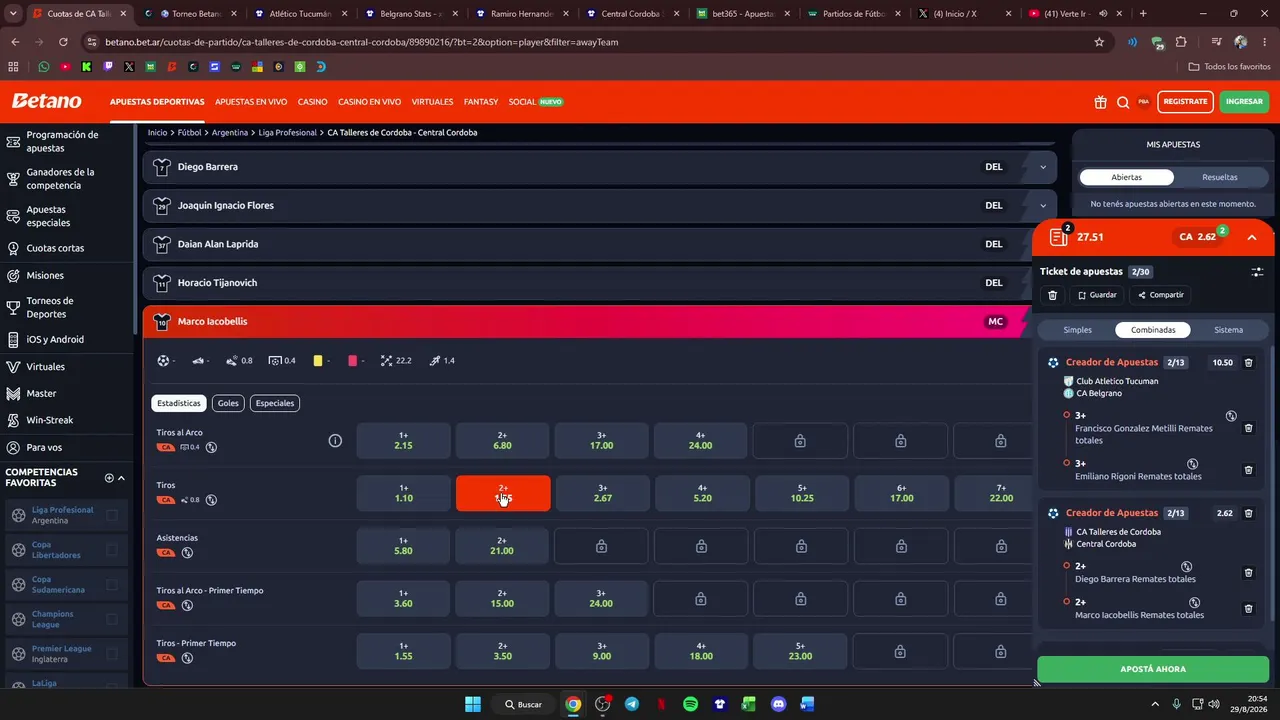Select Simples bet slip tab

tap(1078, 329)
